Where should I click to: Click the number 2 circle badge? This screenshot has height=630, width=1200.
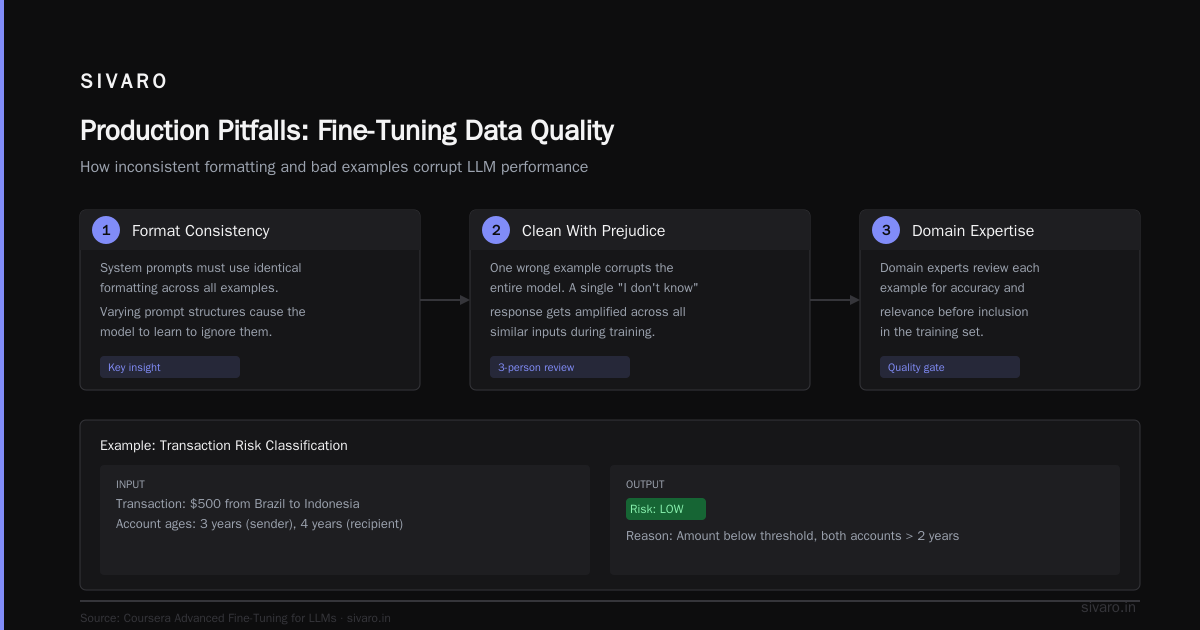pyautogui.click(x=496, y=230)
